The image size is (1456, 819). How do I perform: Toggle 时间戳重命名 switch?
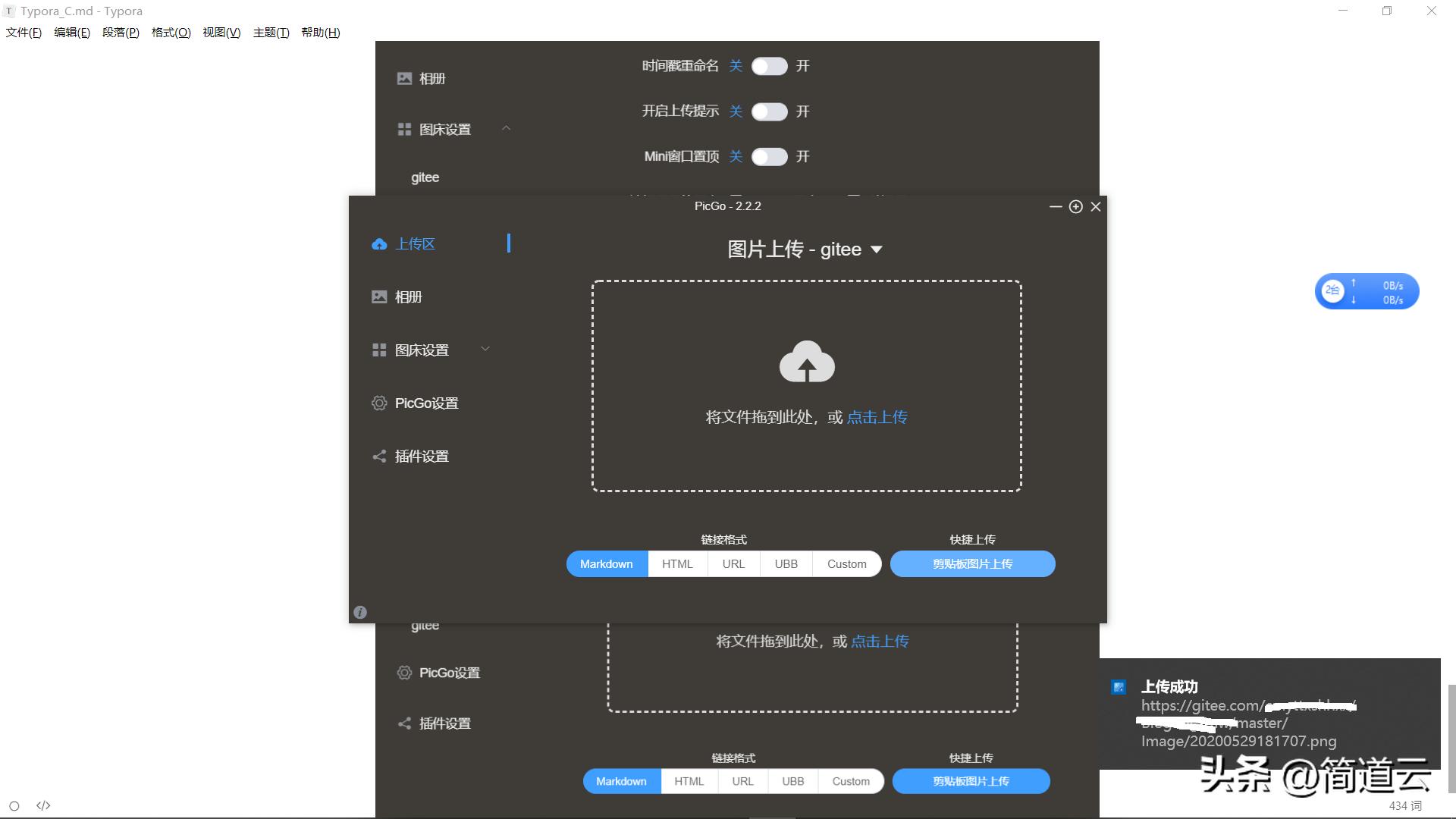[x=769, y=66]
